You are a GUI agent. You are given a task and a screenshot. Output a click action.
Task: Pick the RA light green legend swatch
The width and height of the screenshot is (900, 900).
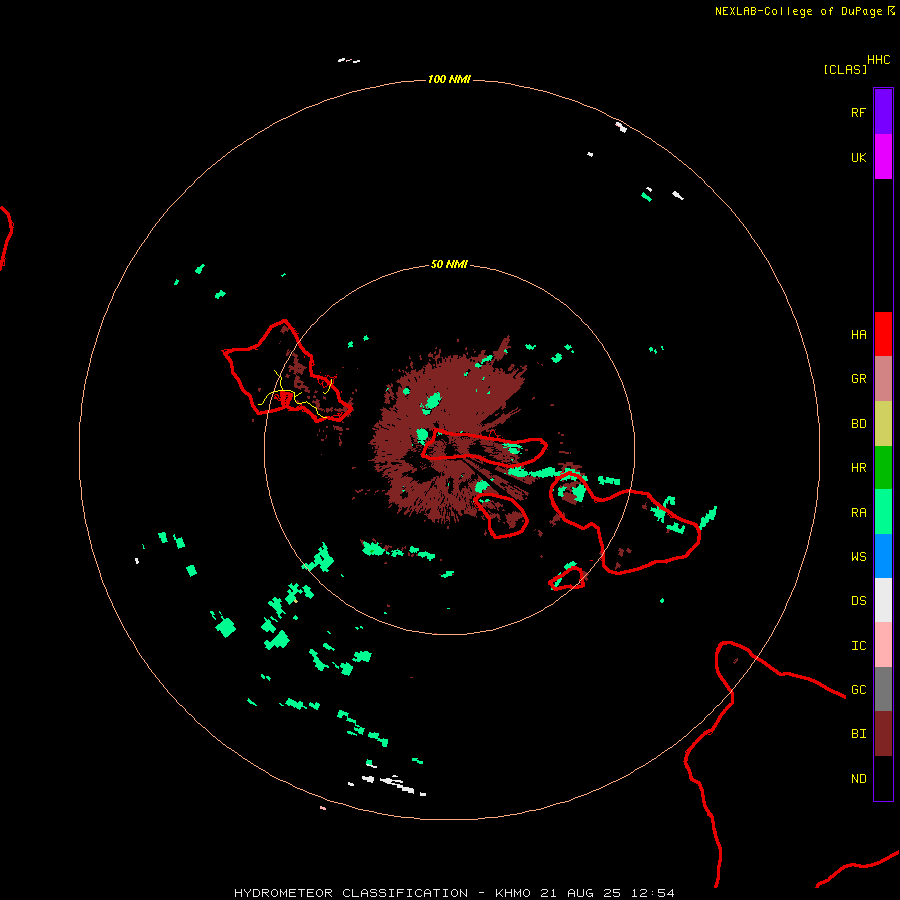coord(883,512)
